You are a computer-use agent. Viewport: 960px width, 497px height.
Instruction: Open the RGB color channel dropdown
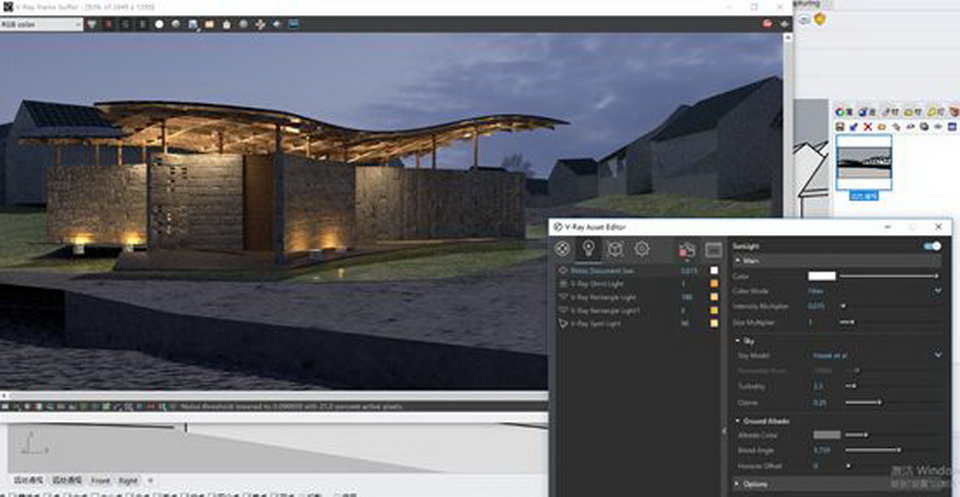42,24
